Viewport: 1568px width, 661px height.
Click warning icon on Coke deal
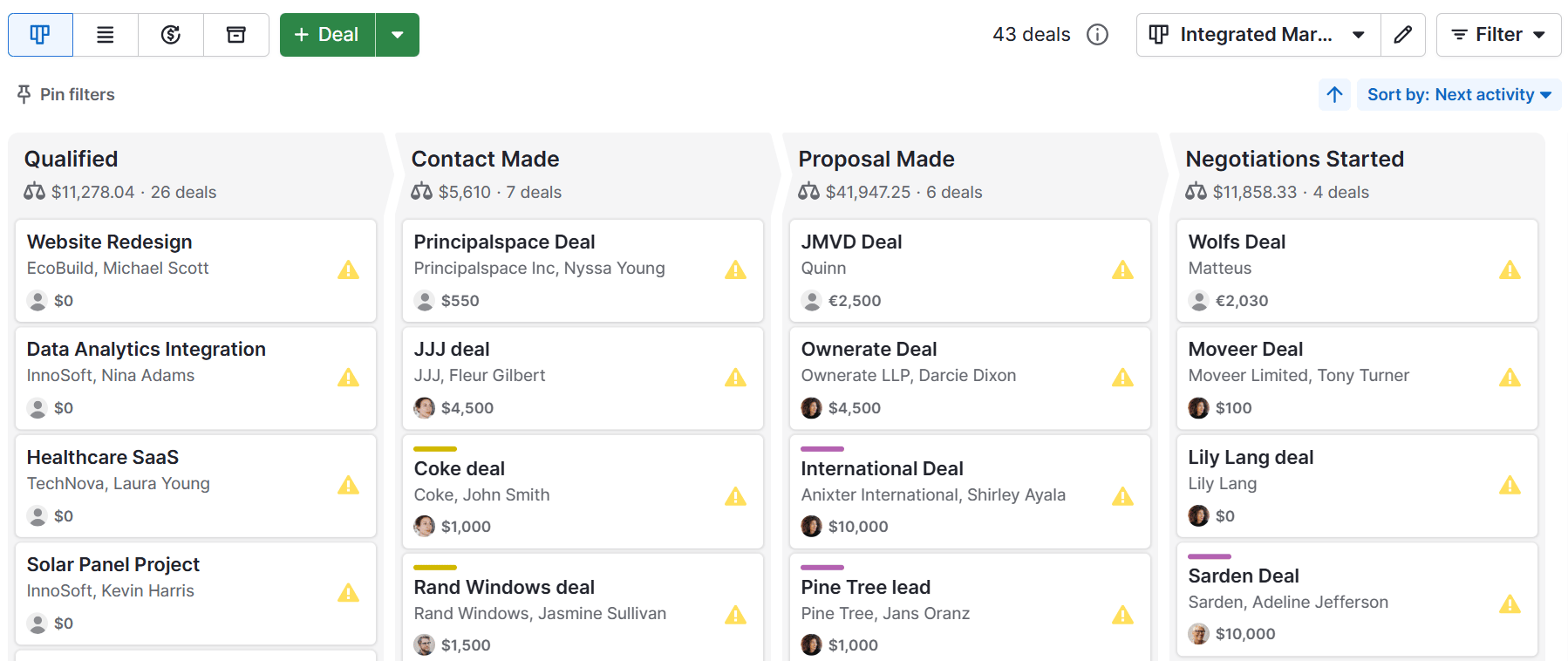pos(736,496)
